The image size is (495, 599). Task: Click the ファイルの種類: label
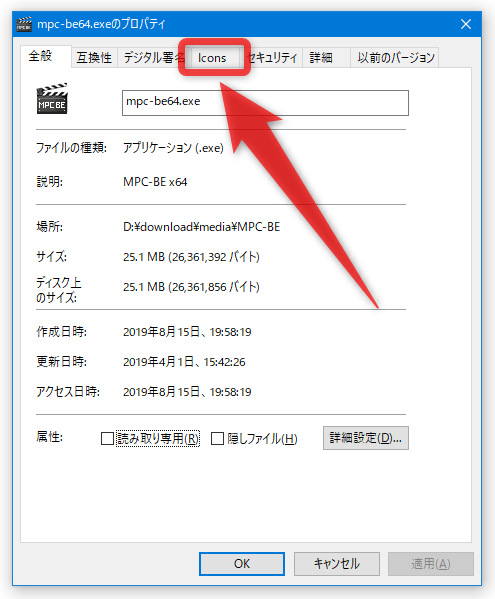pos(71,148)
